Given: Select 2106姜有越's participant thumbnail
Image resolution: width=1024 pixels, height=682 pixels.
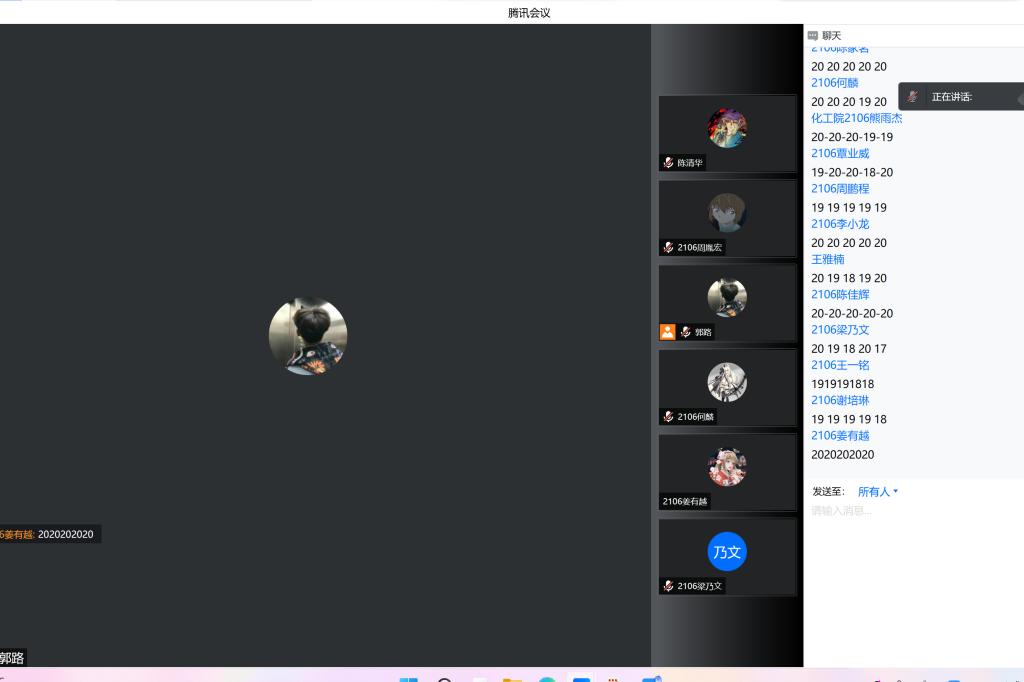Looking at the screenshot, I should [x=727, y=468].
